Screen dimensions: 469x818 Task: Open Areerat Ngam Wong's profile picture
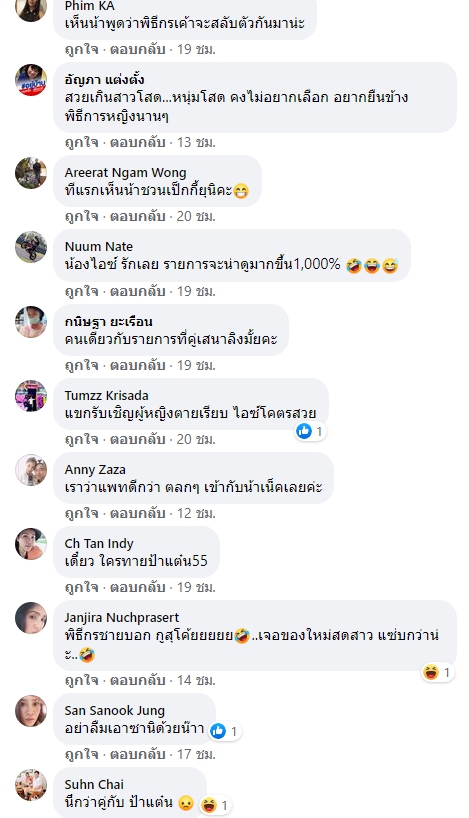[x=31, y=173]
